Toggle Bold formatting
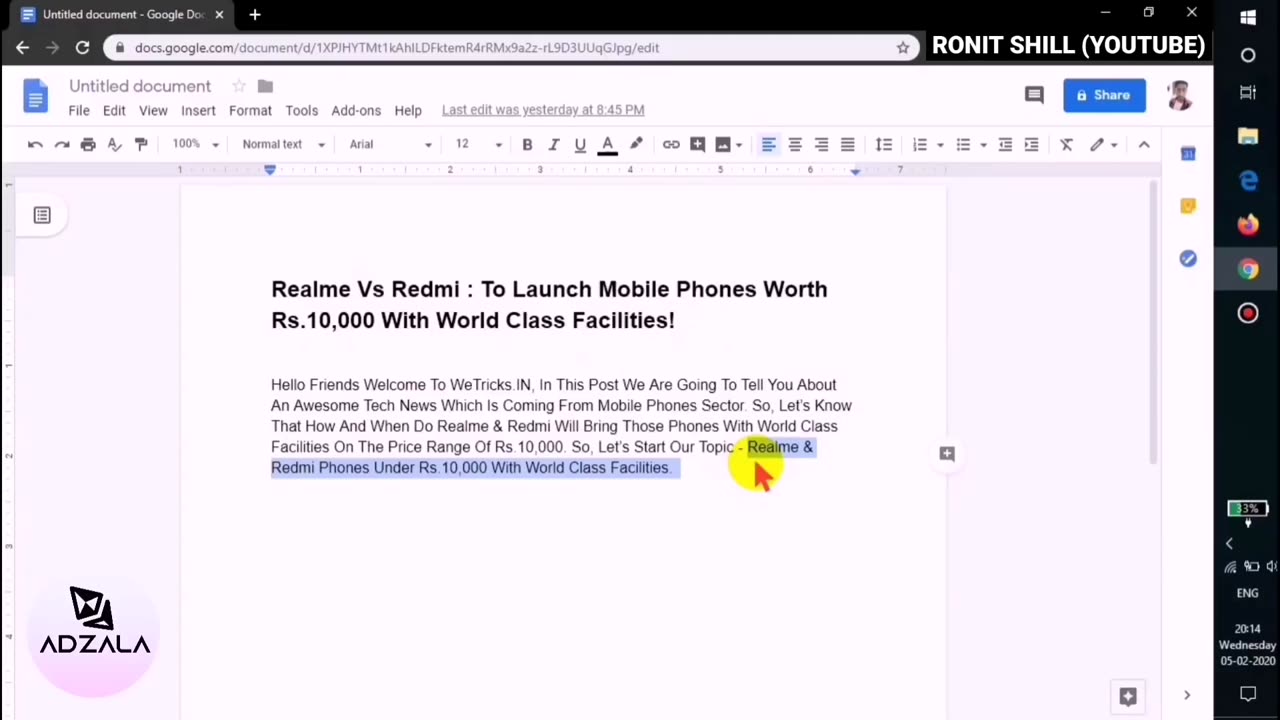The image size is (1280, 720). [527, 145]
